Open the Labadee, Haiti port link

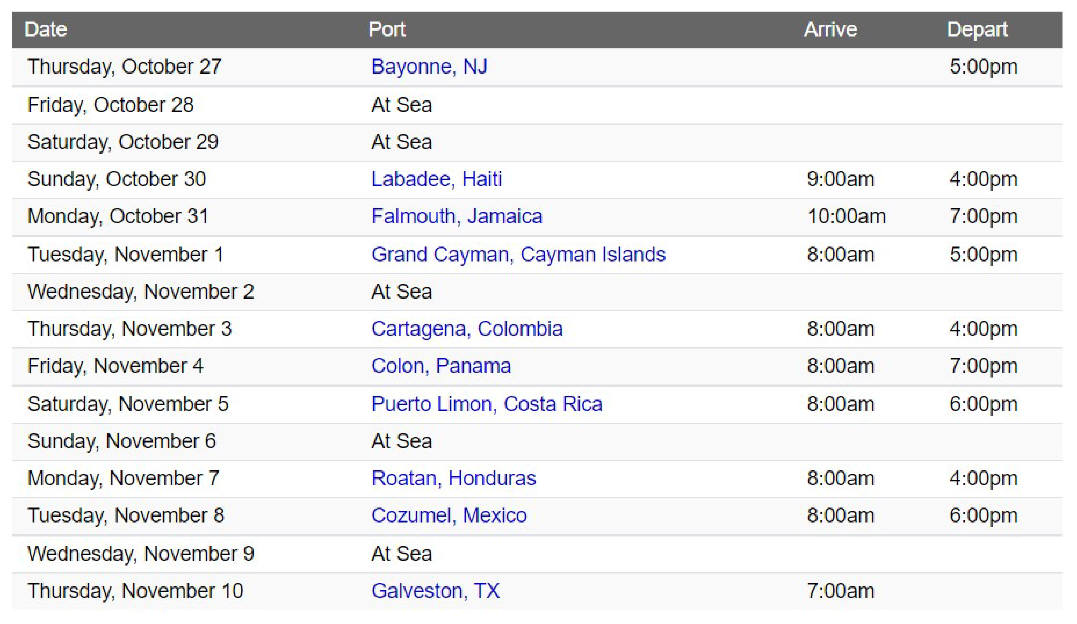click(437, 179)
